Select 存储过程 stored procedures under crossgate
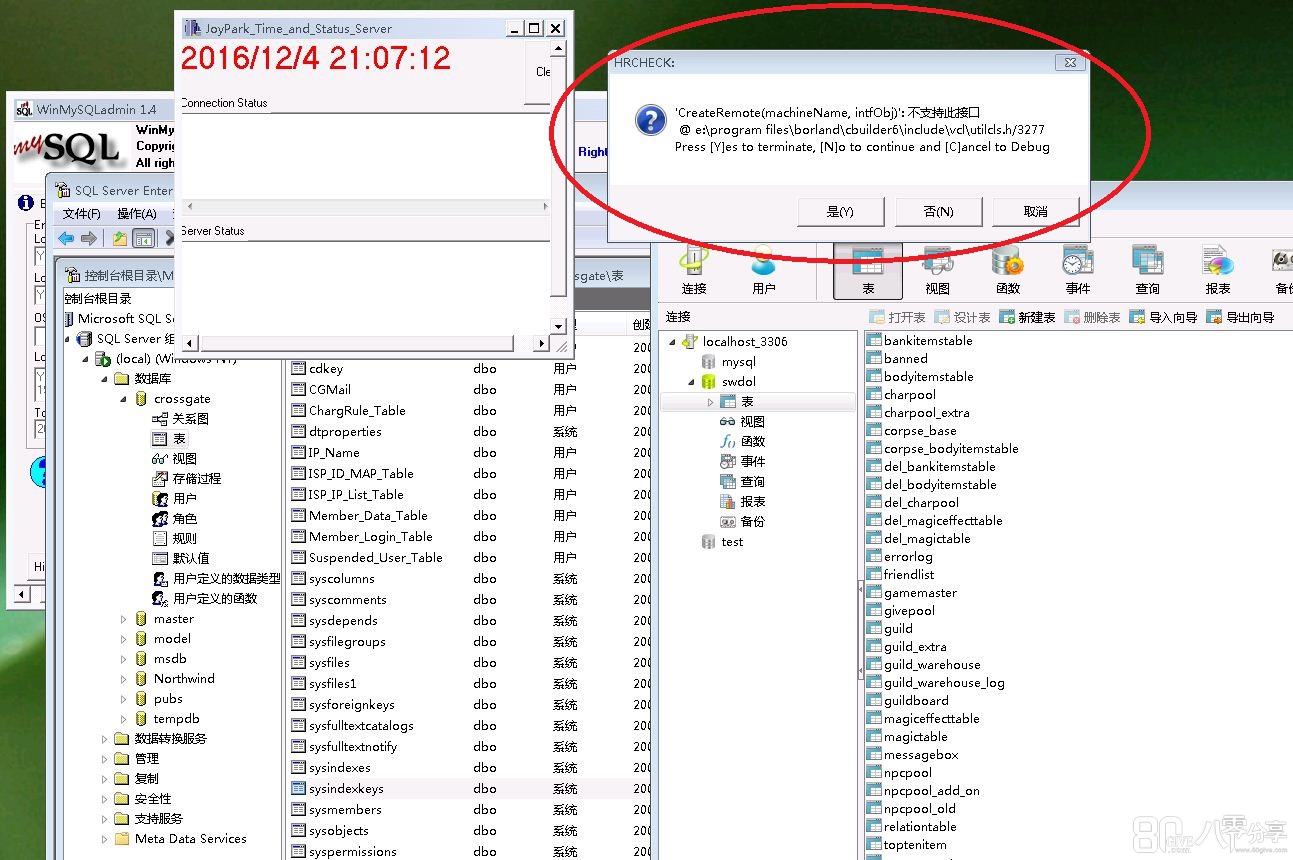The height and width of the screenshot is (860, 1293). coord(187,478)
